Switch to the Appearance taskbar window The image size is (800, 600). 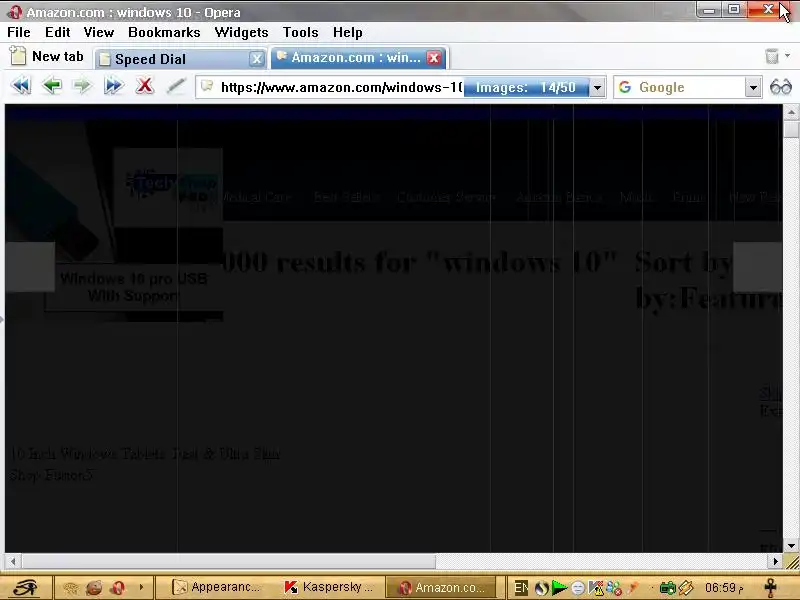pyautogui.click(x=216, y=587)
